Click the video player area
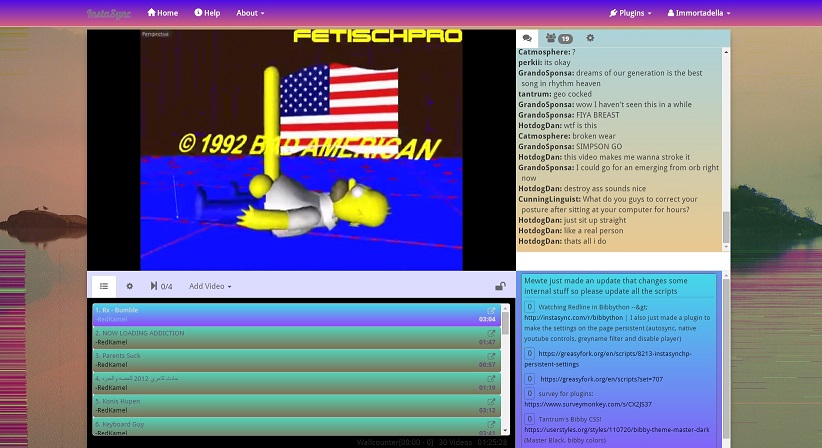 pos(301,150)
